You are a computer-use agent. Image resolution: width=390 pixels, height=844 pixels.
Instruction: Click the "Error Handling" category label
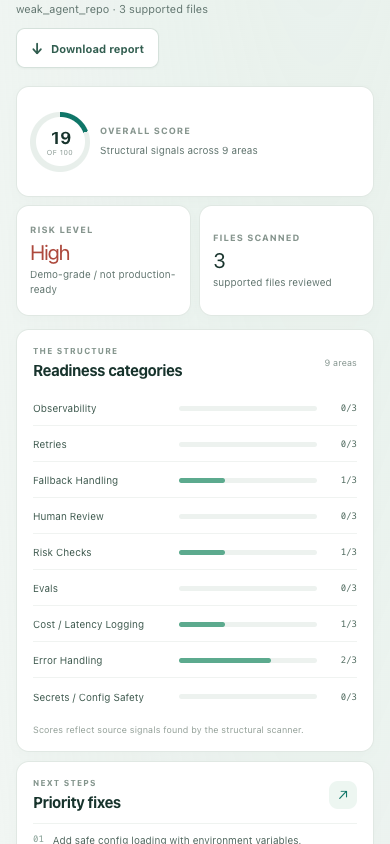[x=68, y=661]
